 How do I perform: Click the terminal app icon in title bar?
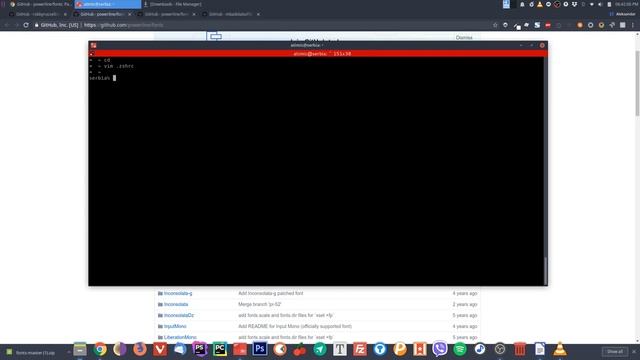93,45
